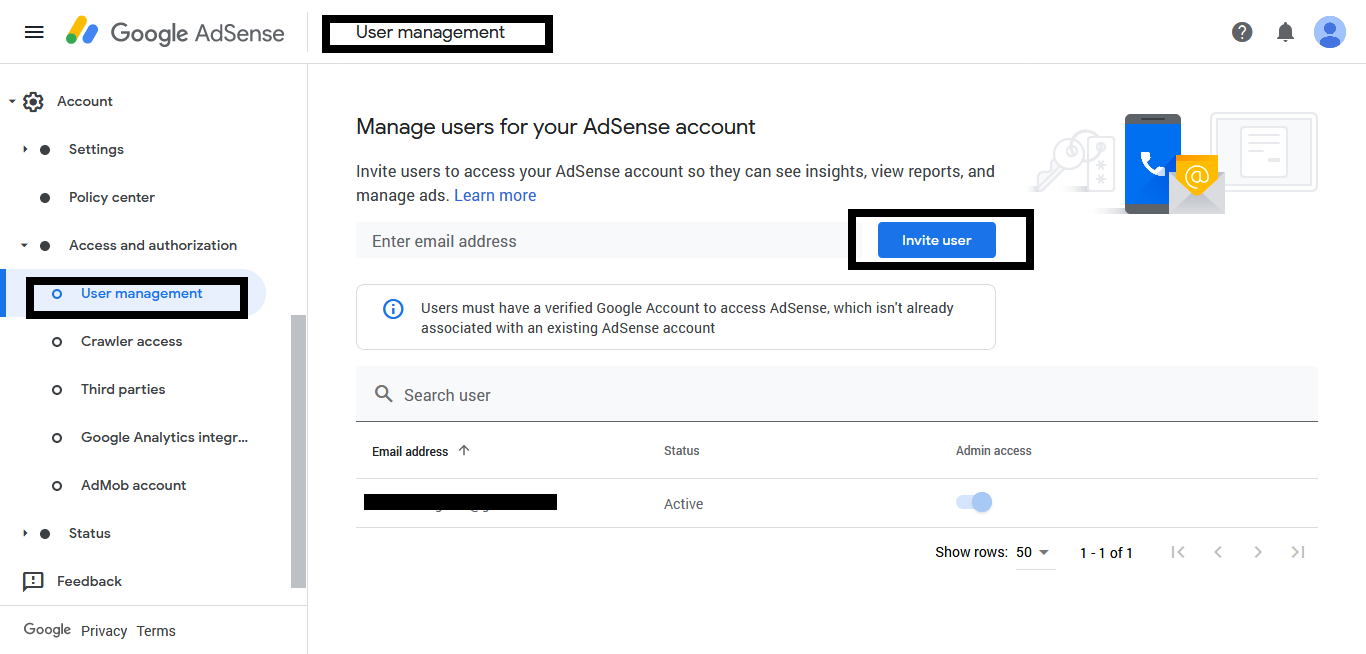Viewport: 1366px width, 654px height.
Task: Click the Google AdSense logo
Action: coord(175,32)
